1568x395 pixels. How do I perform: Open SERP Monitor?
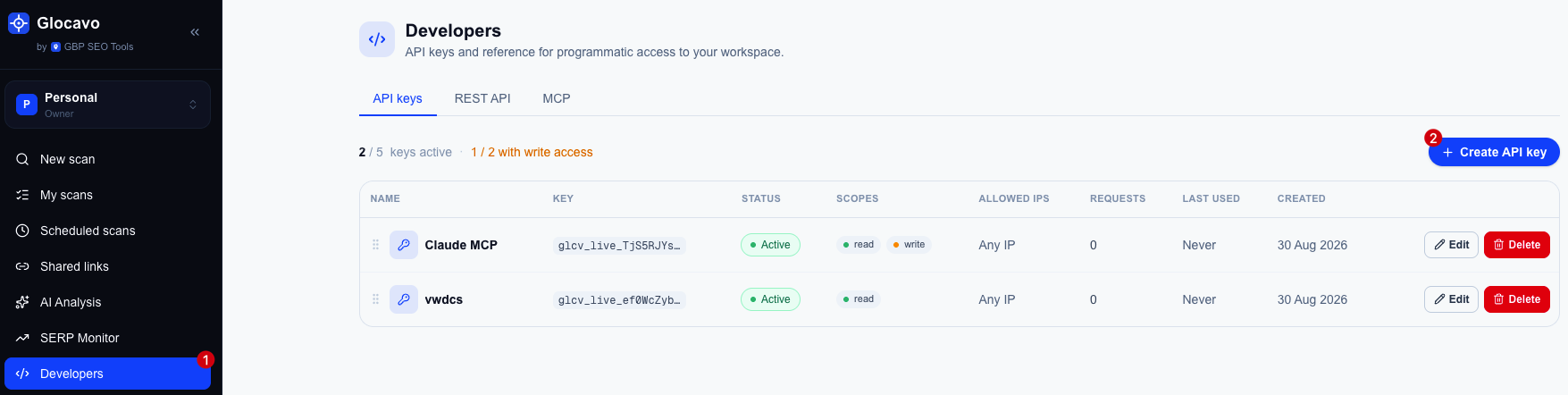107,338
